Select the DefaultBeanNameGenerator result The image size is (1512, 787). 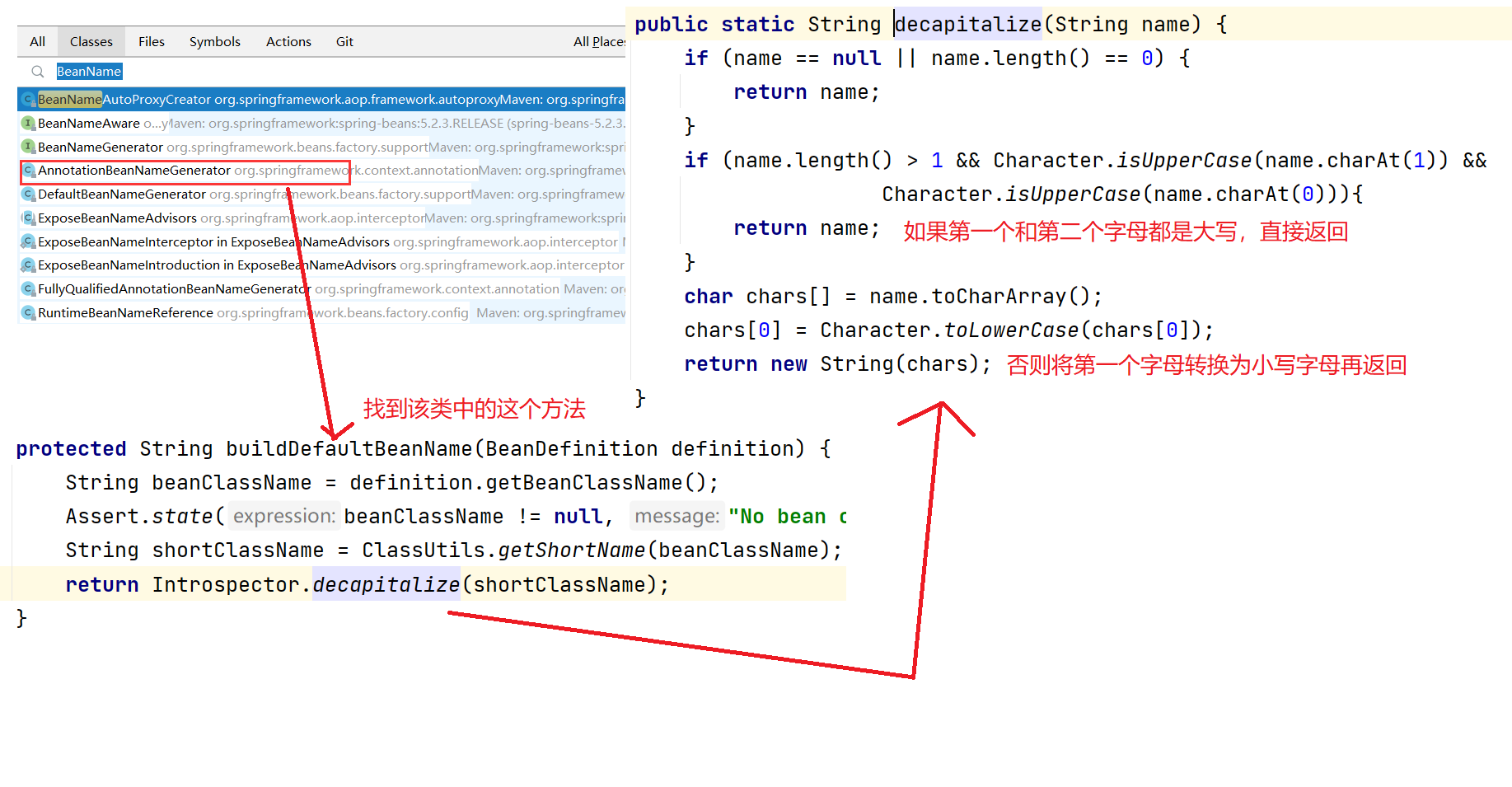point(321,194)
